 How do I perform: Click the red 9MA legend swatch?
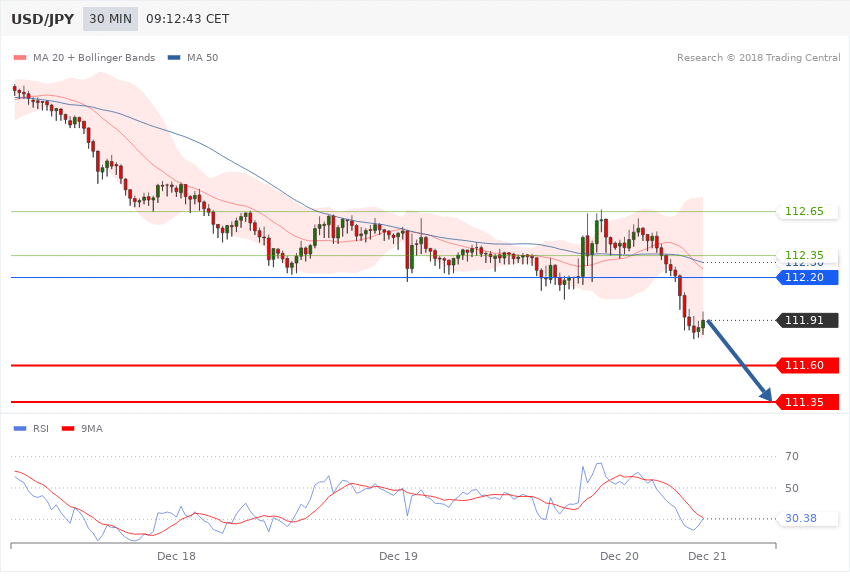point(68,429)
